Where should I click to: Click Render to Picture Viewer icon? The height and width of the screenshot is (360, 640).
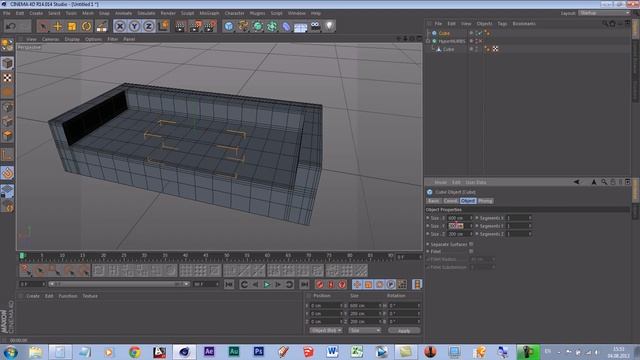pyautogui.click(x=195, y=26)
